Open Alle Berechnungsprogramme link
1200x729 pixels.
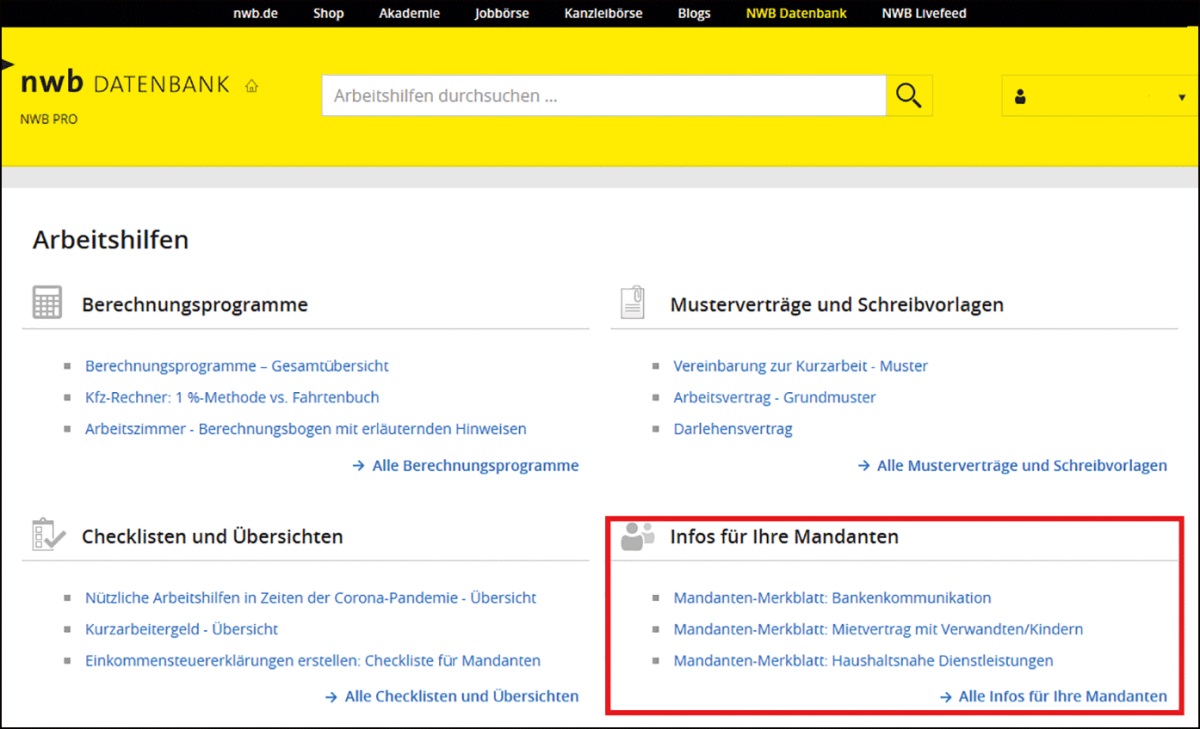474,465
